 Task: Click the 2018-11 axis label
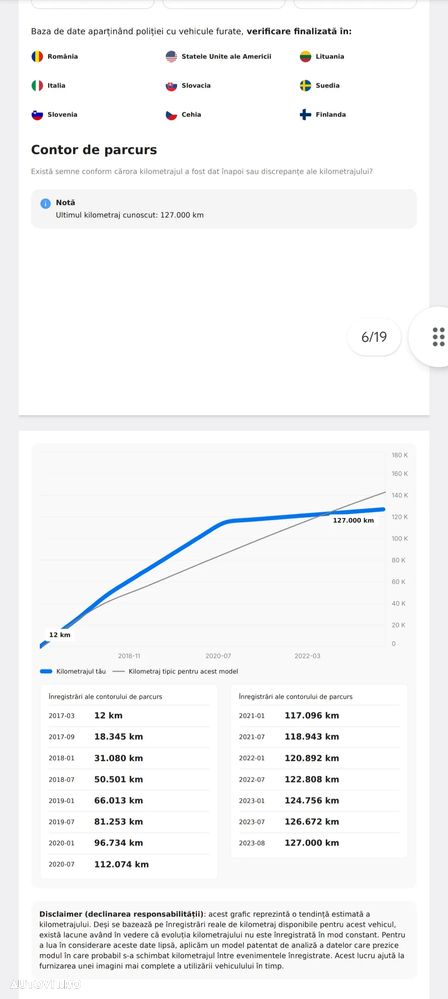click(x=129, y=655)
